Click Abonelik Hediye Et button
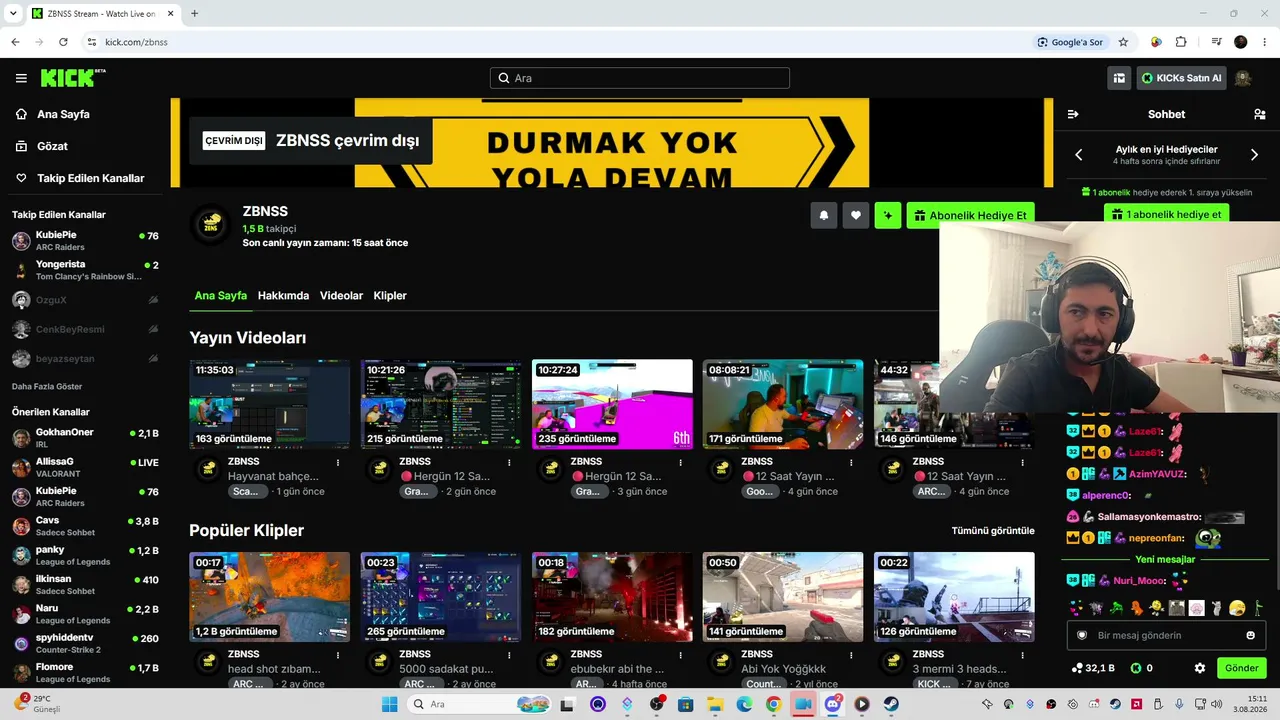Screen dimensions: 1280x720 [970, 215]
